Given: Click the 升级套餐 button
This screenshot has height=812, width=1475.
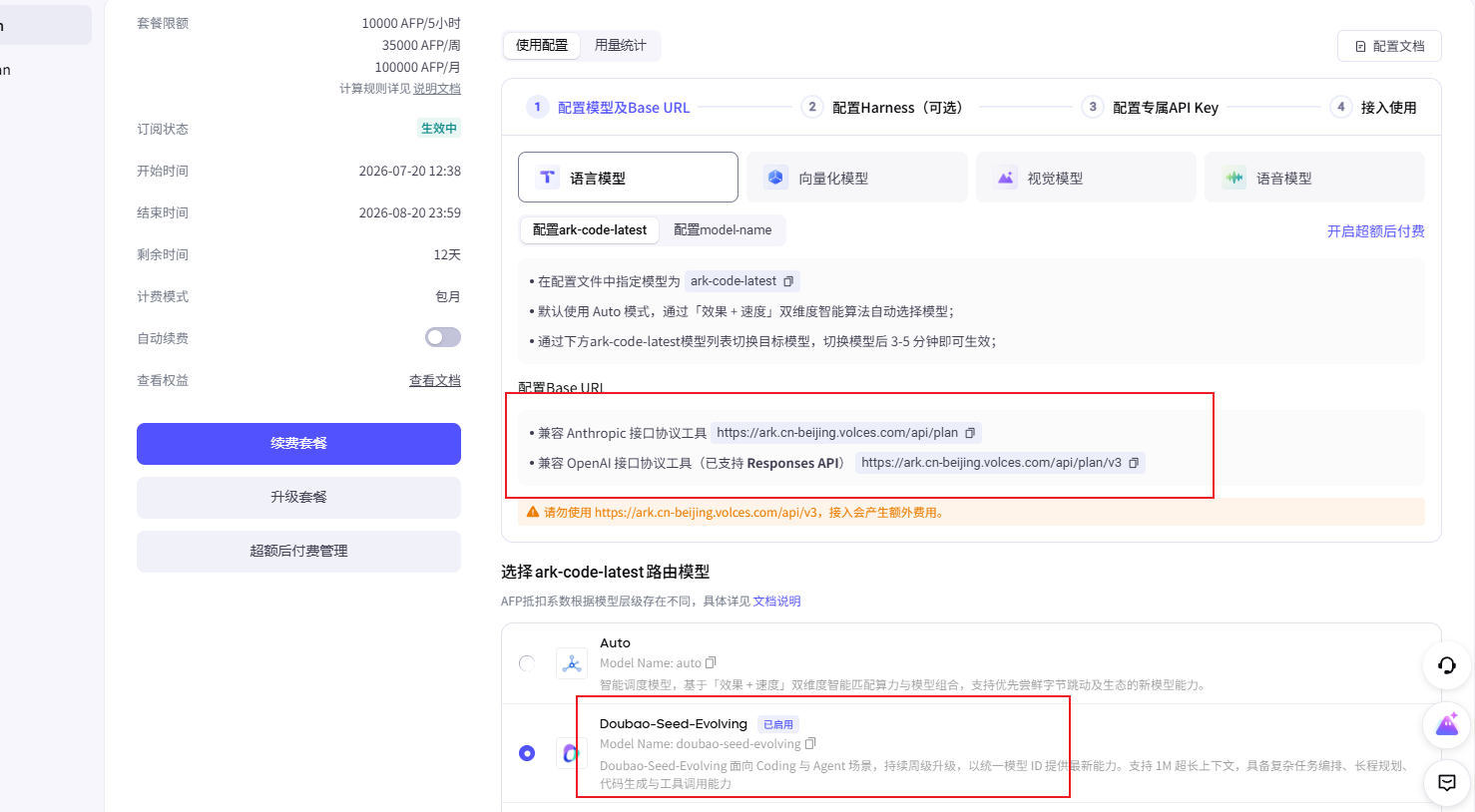Looking at the screenshot, I should (x=298, y=497).
